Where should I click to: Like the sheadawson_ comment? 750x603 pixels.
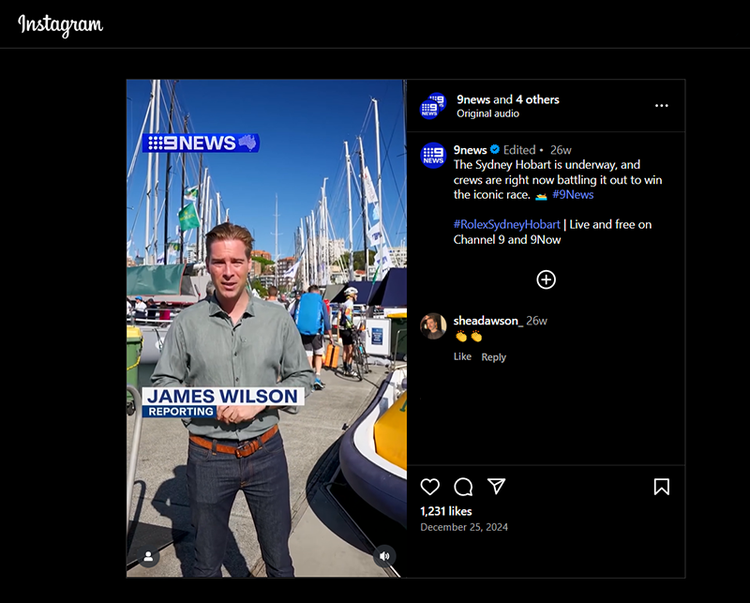point(462,357)
